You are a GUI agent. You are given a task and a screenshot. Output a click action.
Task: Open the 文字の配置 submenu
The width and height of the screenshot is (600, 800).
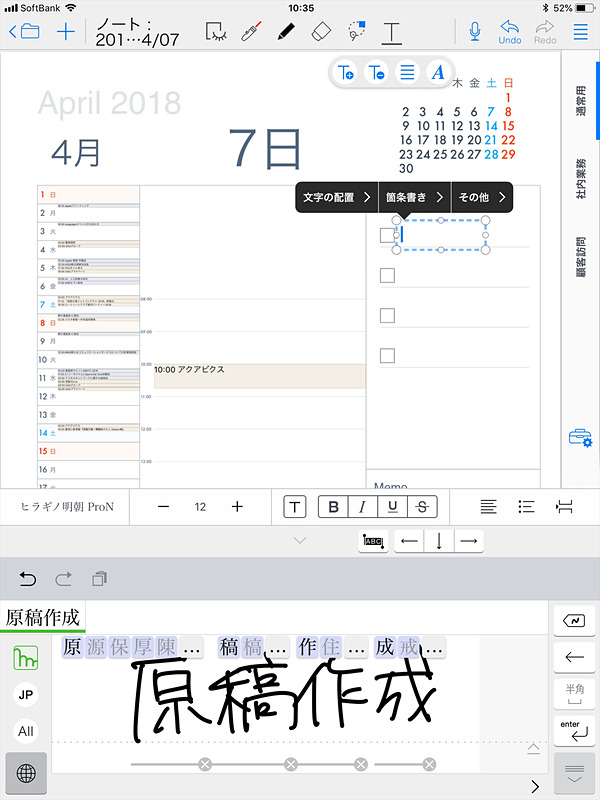pyautogui.click(x=336, y=197)
